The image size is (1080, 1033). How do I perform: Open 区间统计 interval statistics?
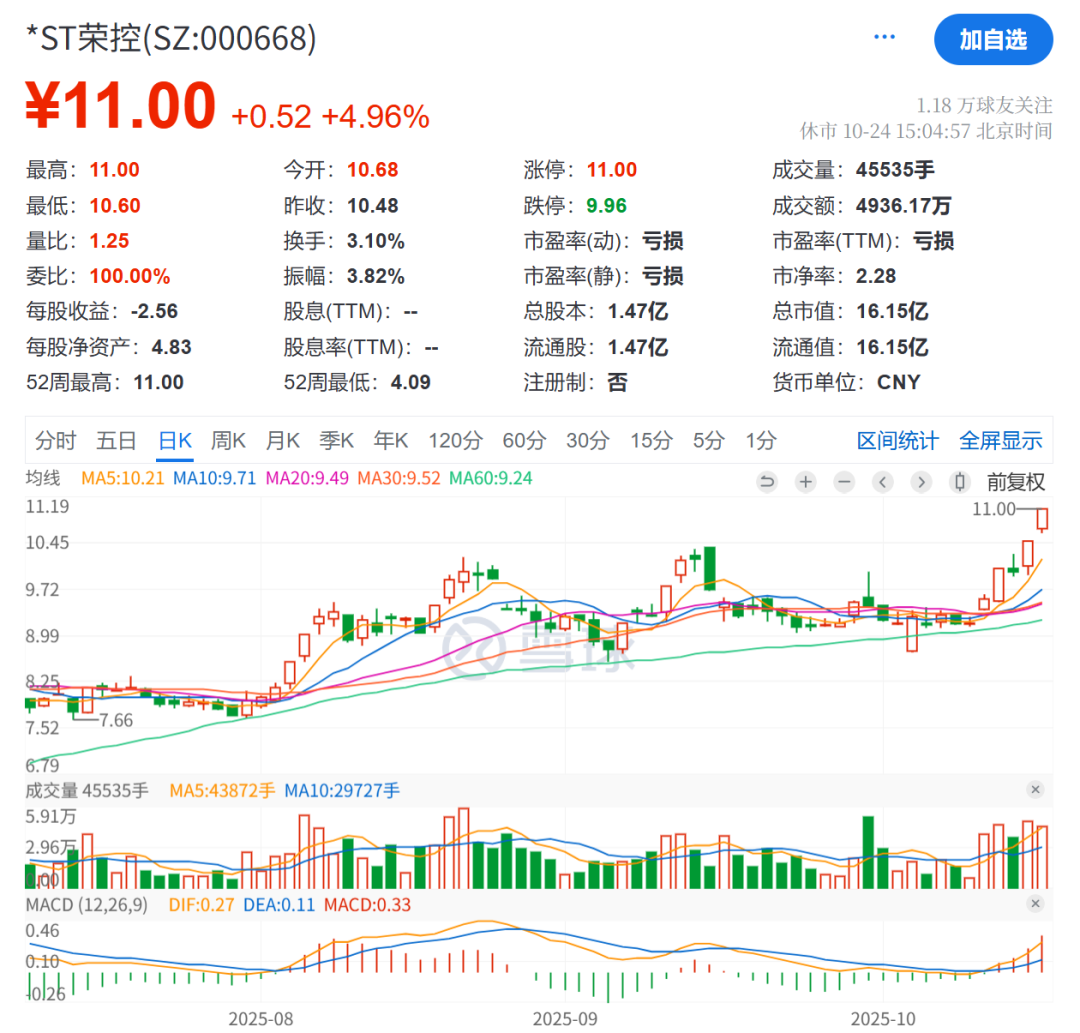click(x=898, y=440)
